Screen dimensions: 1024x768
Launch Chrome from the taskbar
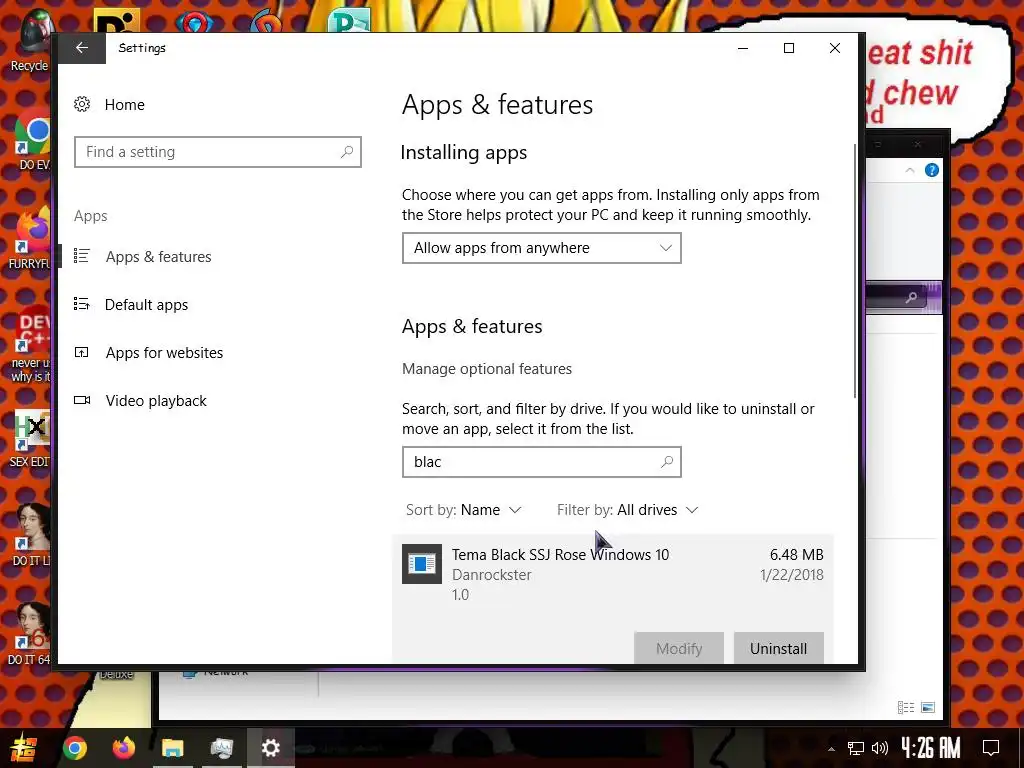point(74,748)
